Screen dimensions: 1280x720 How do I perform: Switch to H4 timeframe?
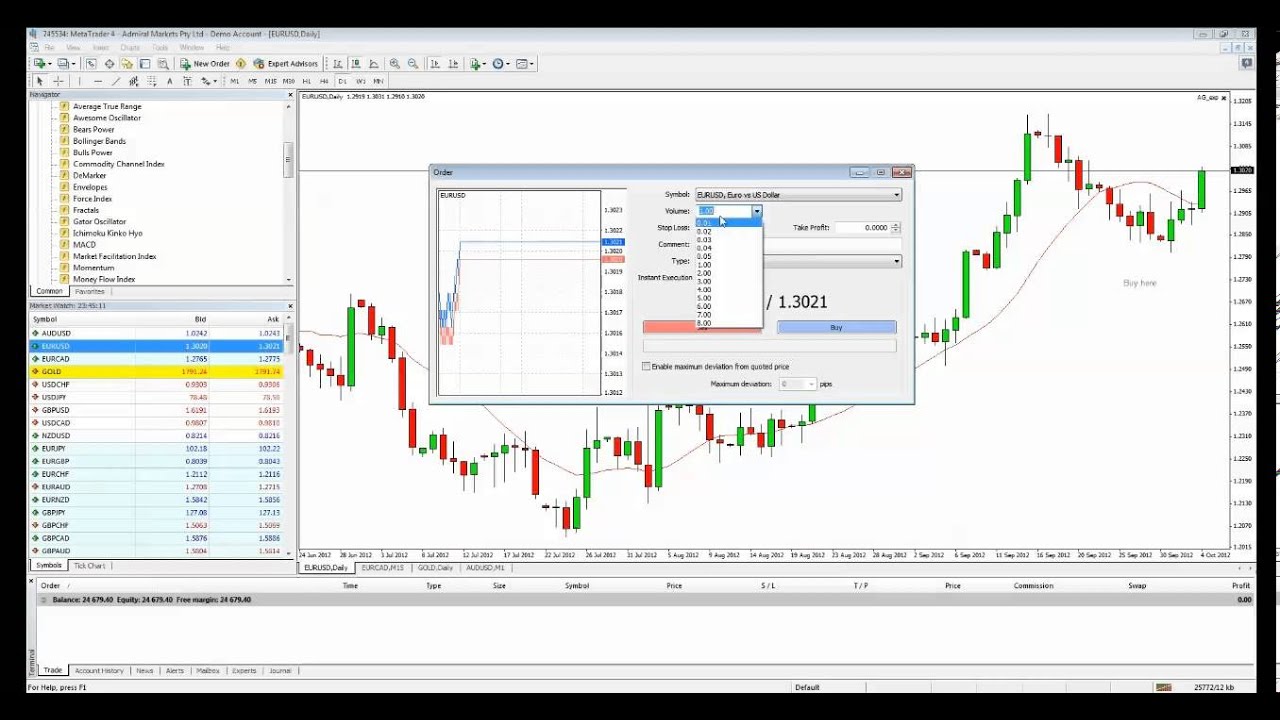(324, 81)
